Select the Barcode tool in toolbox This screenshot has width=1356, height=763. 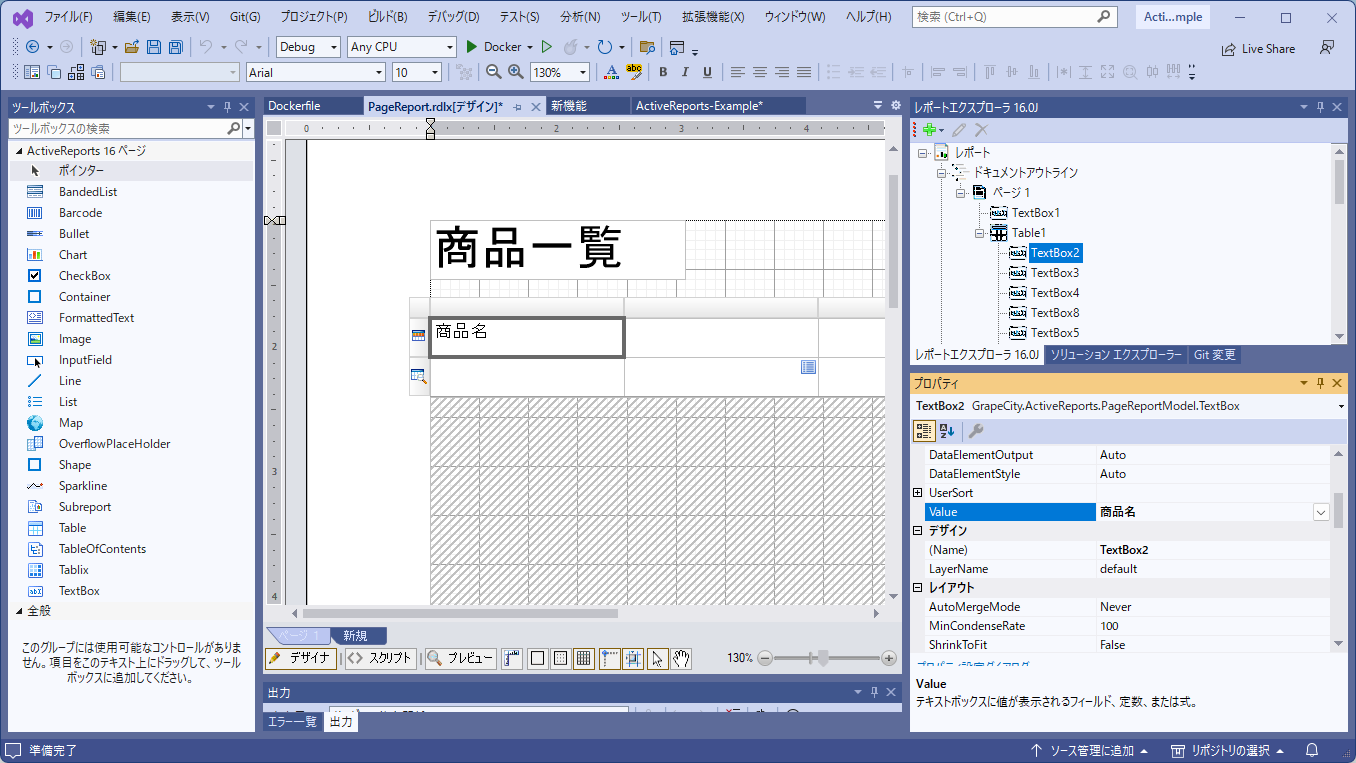pos(80,213)
